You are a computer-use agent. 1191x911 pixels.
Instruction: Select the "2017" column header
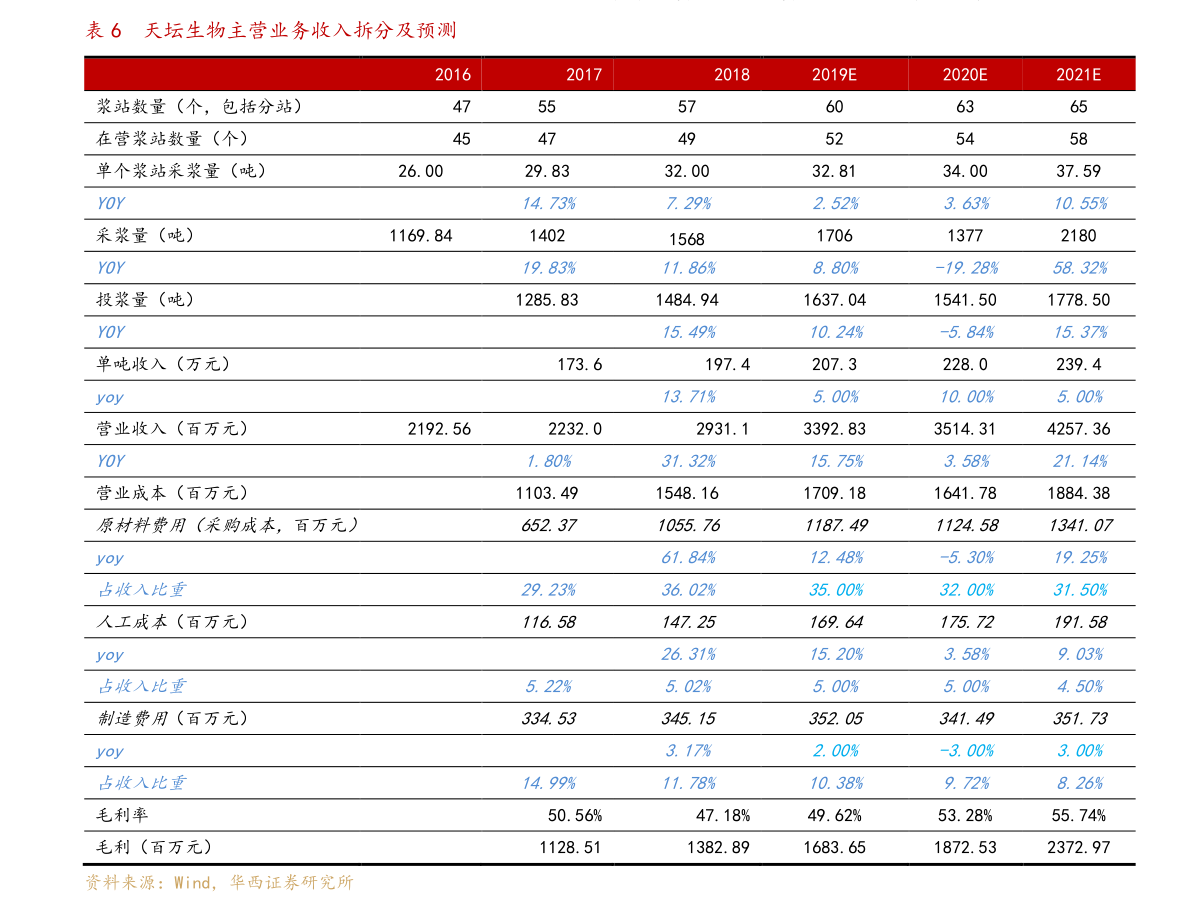583,74
